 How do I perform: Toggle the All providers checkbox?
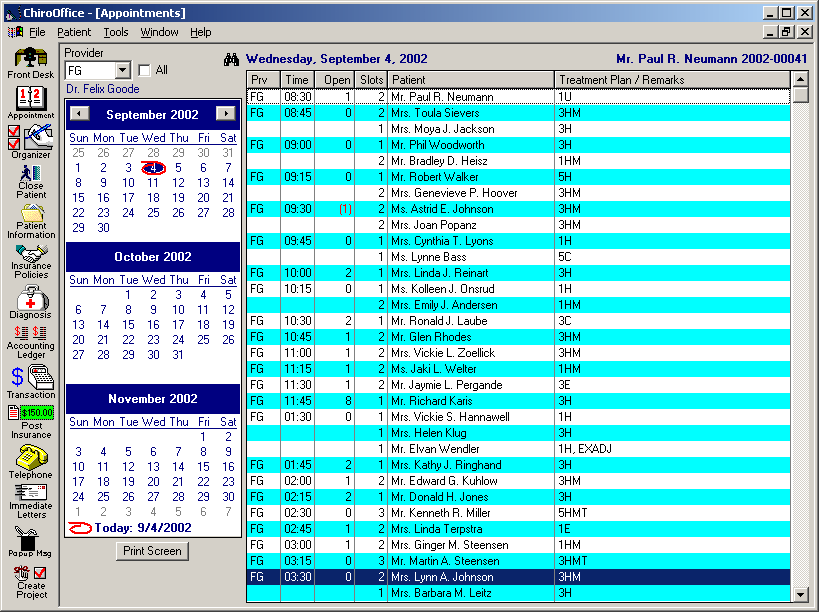[x=145, y=70]
